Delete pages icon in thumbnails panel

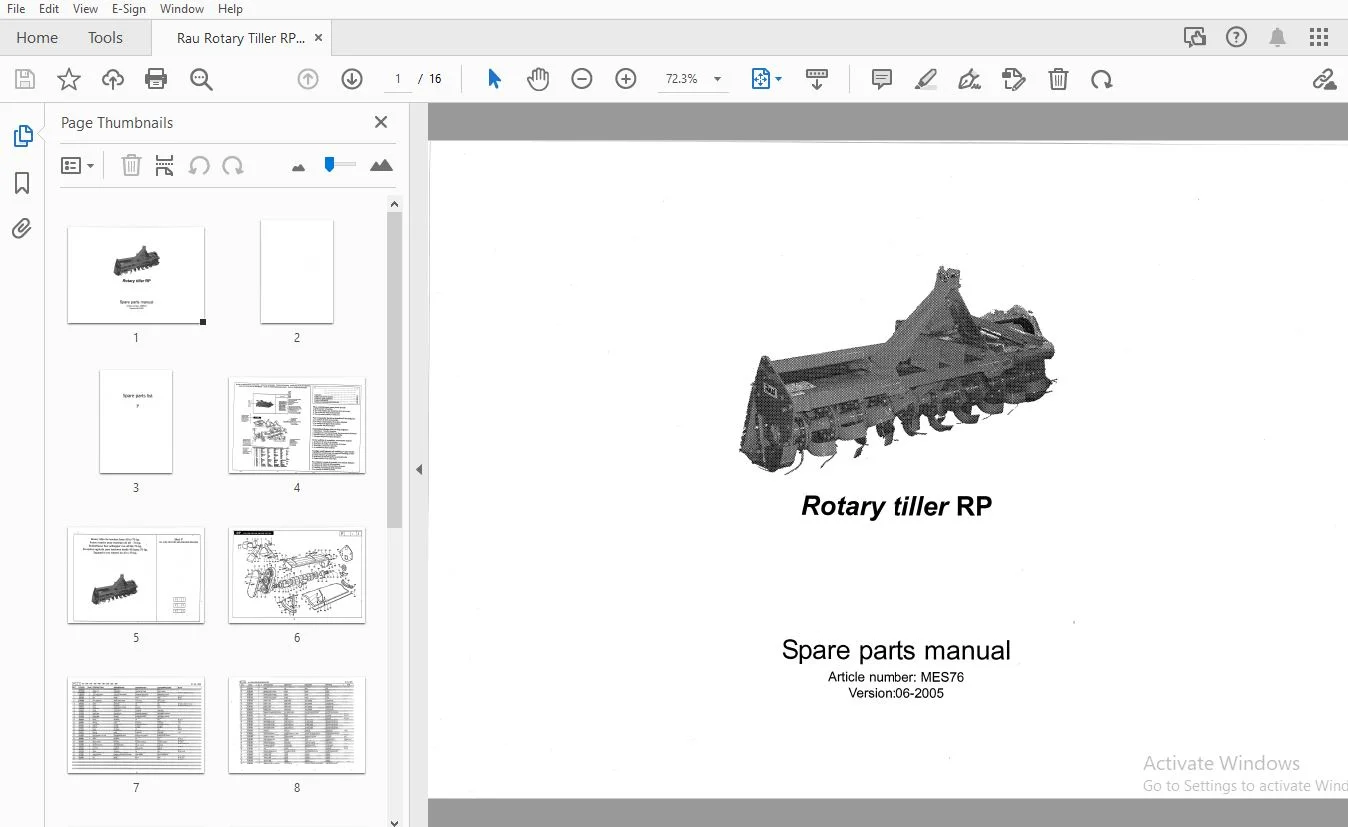click(x=131, y=166)
